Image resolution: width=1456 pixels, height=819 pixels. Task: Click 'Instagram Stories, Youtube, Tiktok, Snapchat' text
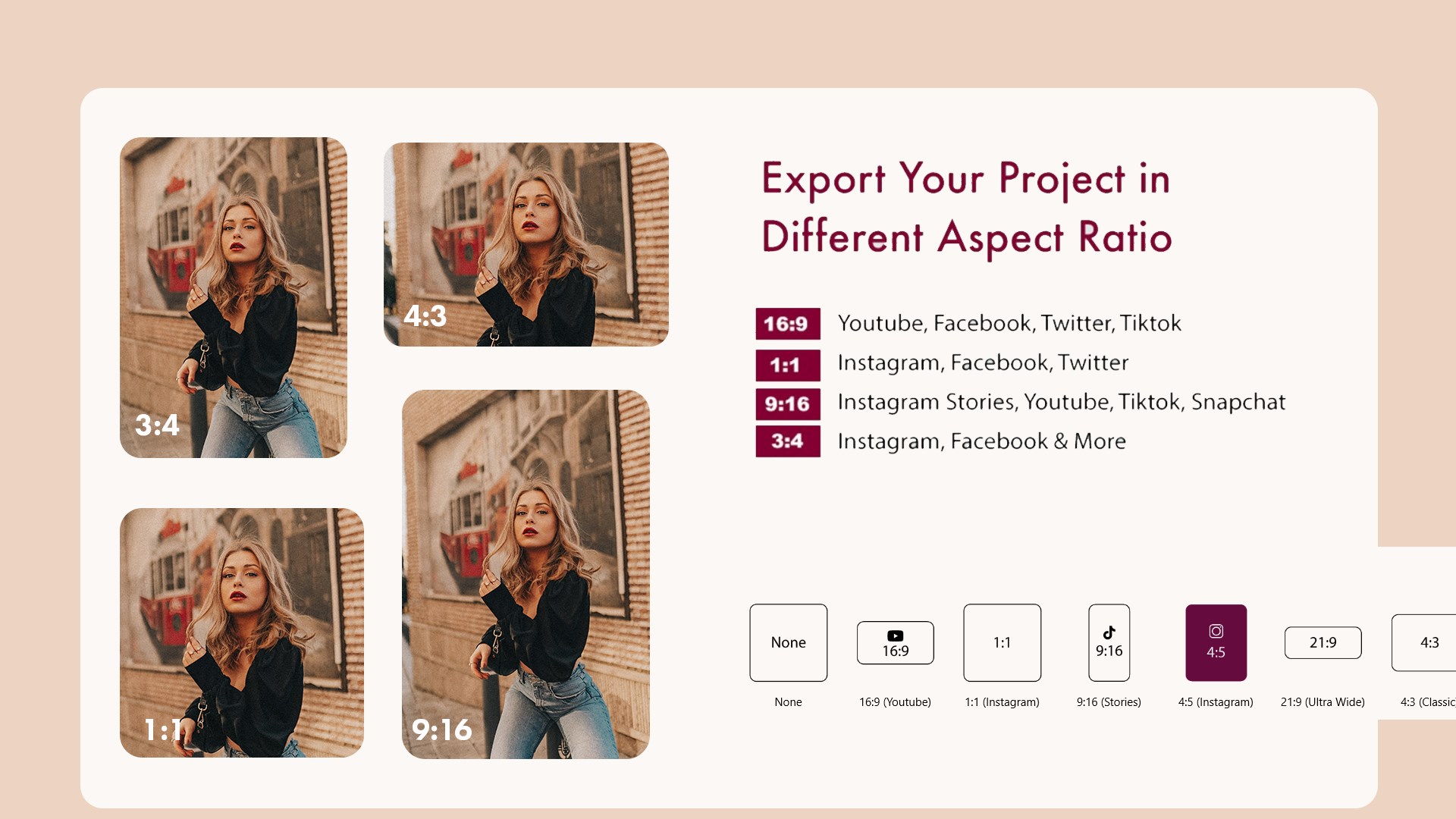coord(1061,402)
